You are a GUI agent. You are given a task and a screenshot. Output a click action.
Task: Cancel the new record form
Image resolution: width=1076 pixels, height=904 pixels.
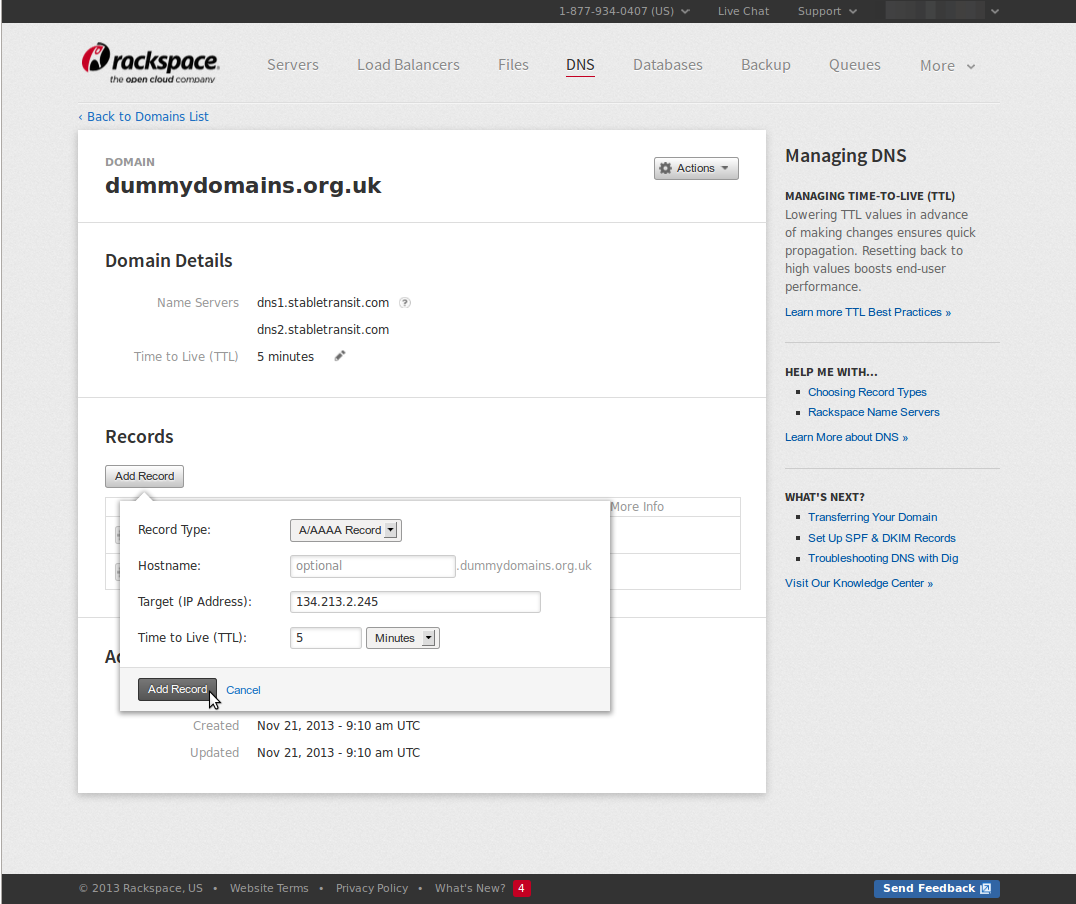tap(243, 690)
